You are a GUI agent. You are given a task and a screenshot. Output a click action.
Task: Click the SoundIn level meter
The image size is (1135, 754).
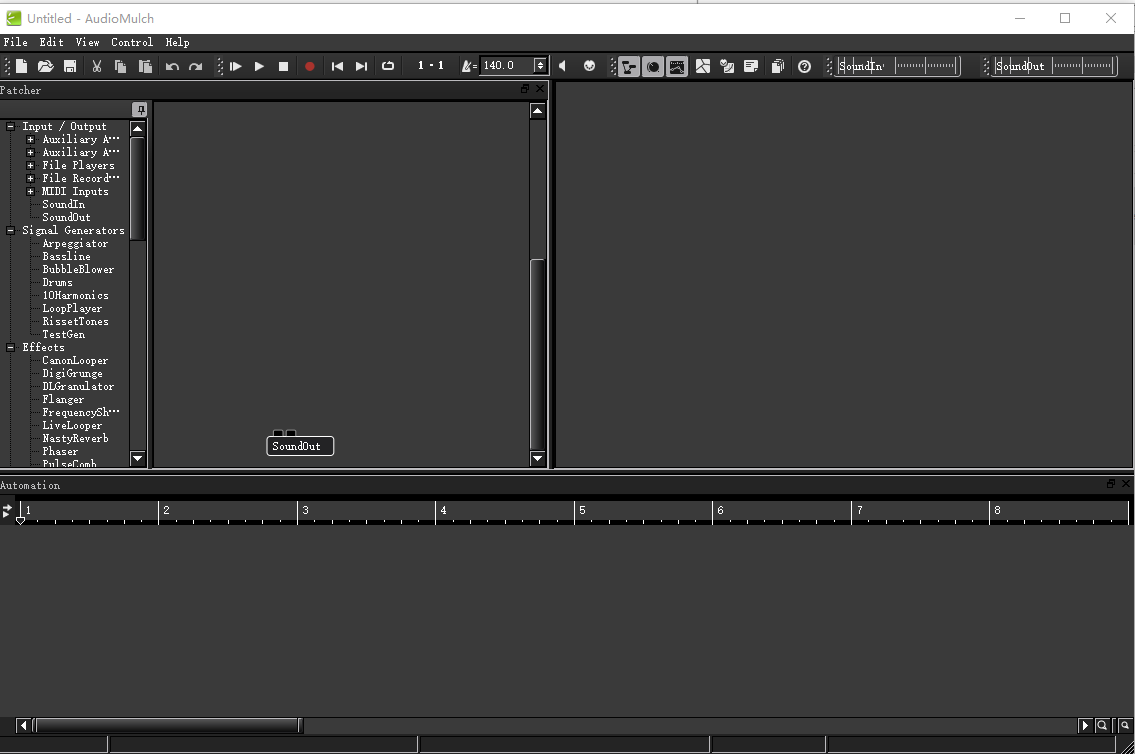coord(898,66)
